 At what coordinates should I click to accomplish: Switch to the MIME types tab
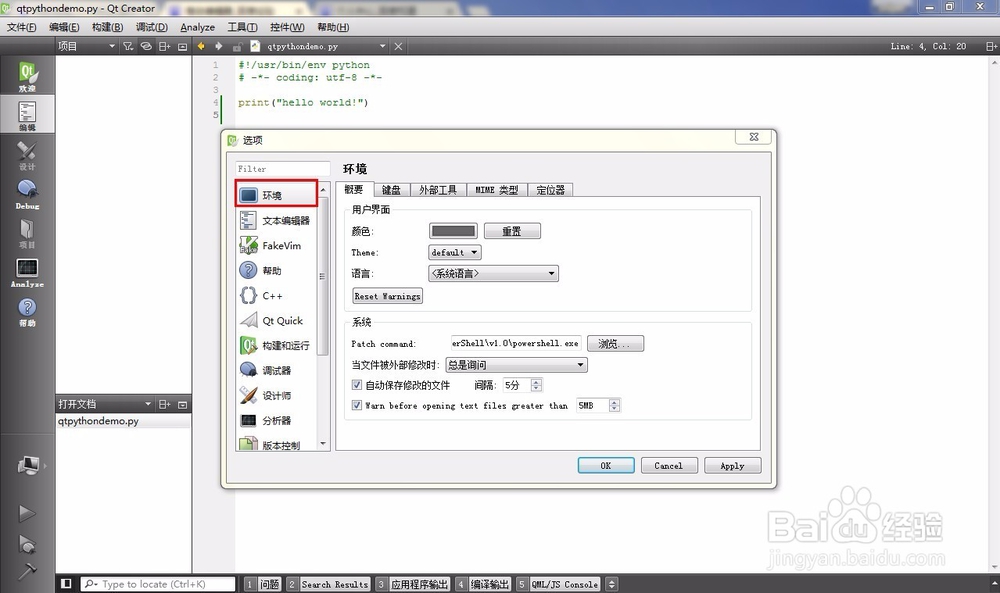pos(496,189)
